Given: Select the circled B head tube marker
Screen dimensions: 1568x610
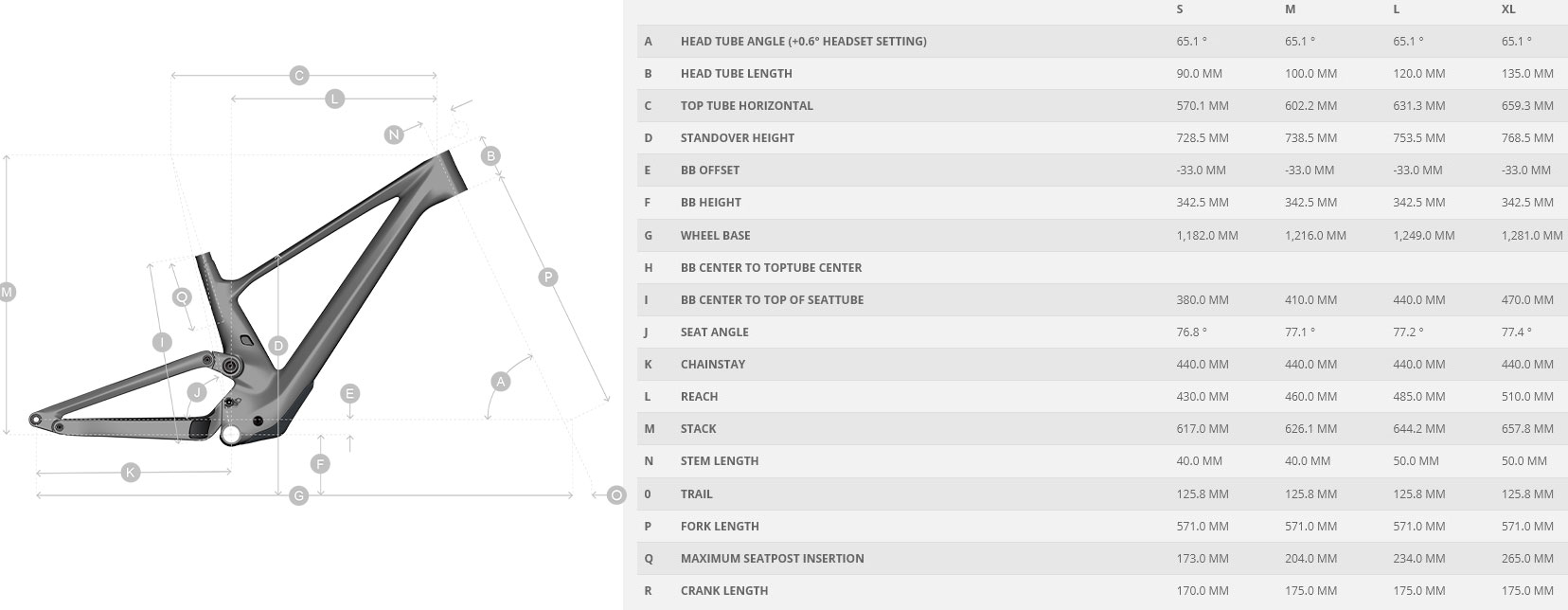Looking at the screenshot, I should point(490,155).
